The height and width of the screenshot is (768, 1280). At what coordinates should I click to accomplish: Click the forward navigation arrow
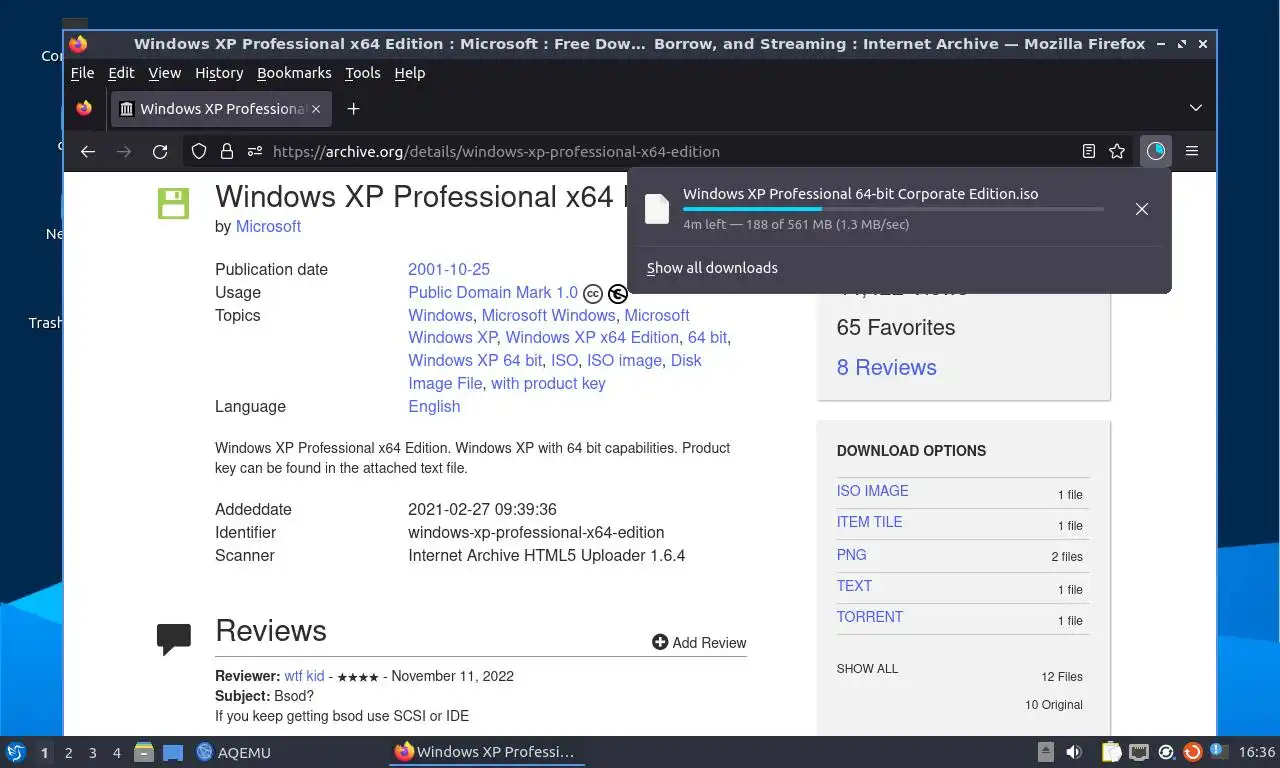[x=124, y=151]
